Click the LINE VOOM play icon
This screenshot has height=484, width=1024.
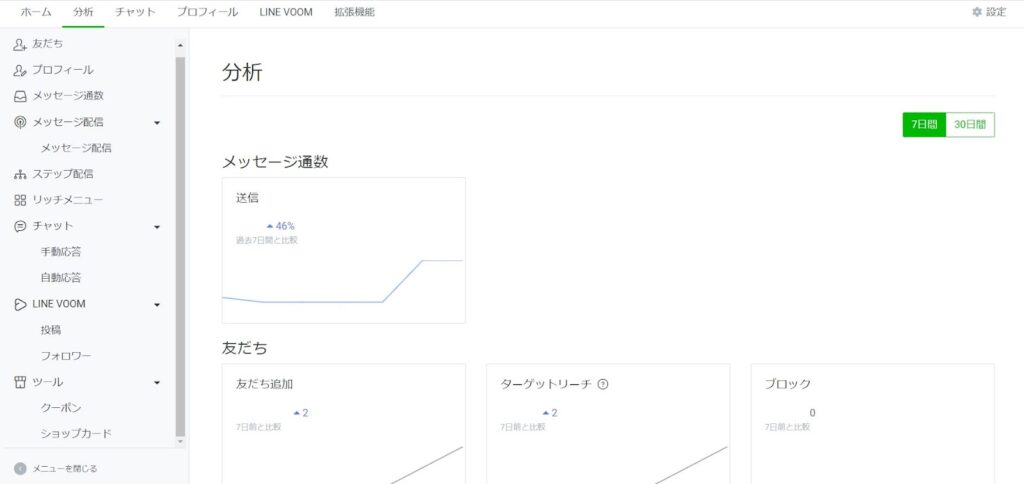[x=20, y=304]
